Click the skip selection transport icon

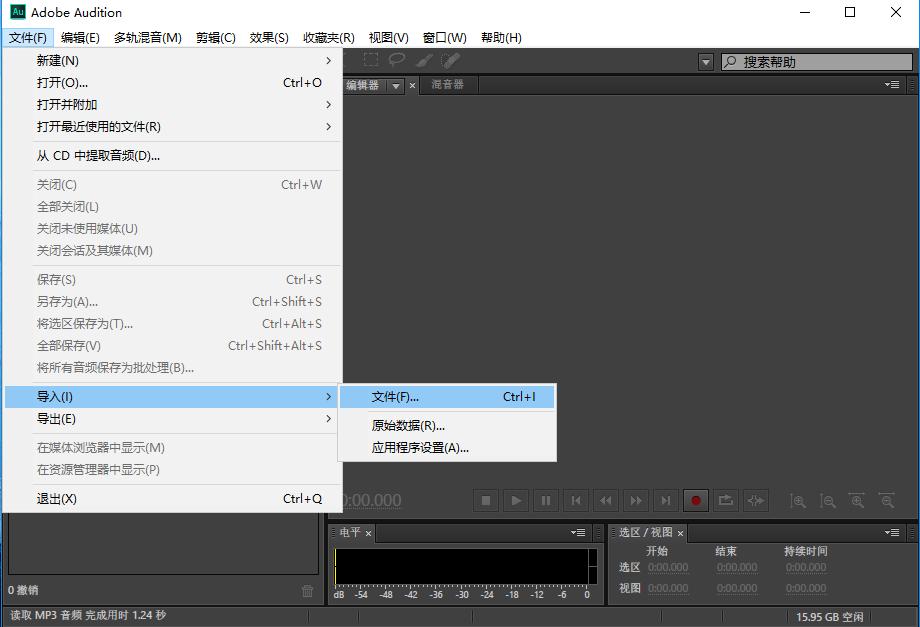tap(755, 500)
